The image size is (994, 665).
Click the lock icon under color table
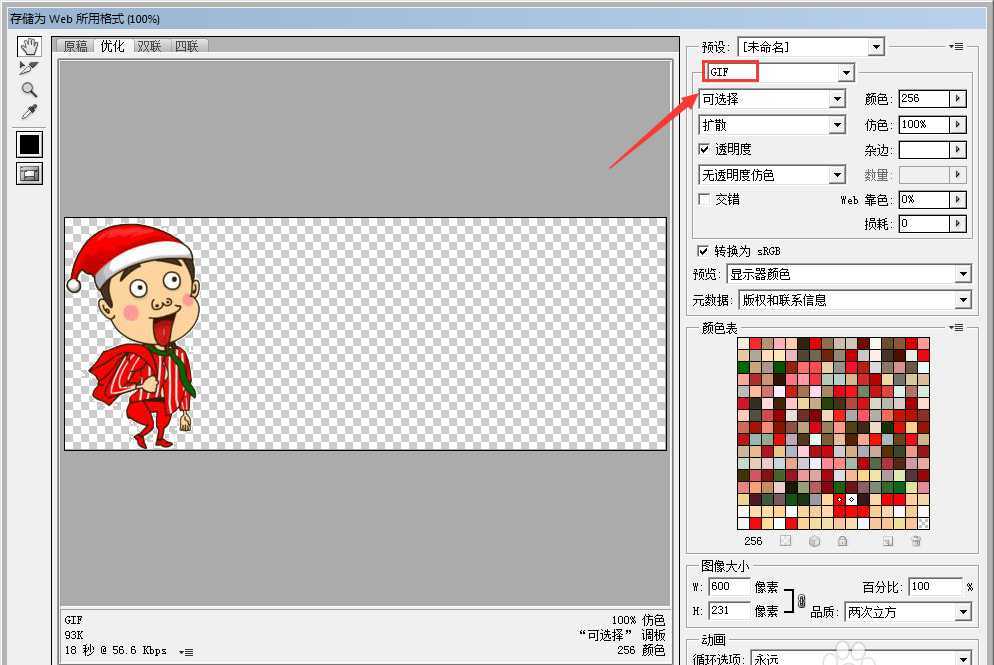[843, 541]
